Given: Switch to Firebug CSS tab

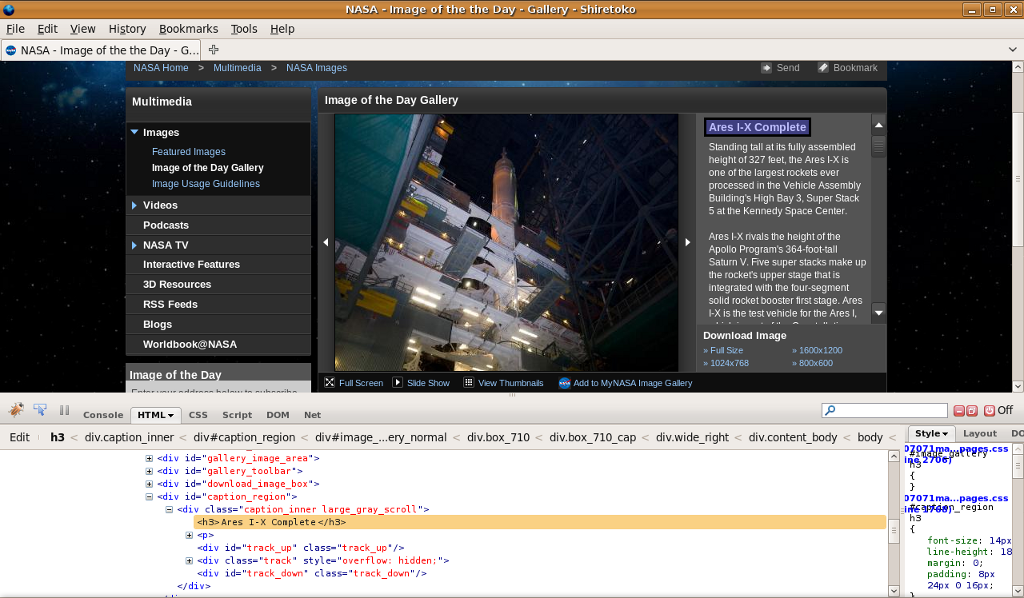Looking at the screenshot, I should [198, 415].
